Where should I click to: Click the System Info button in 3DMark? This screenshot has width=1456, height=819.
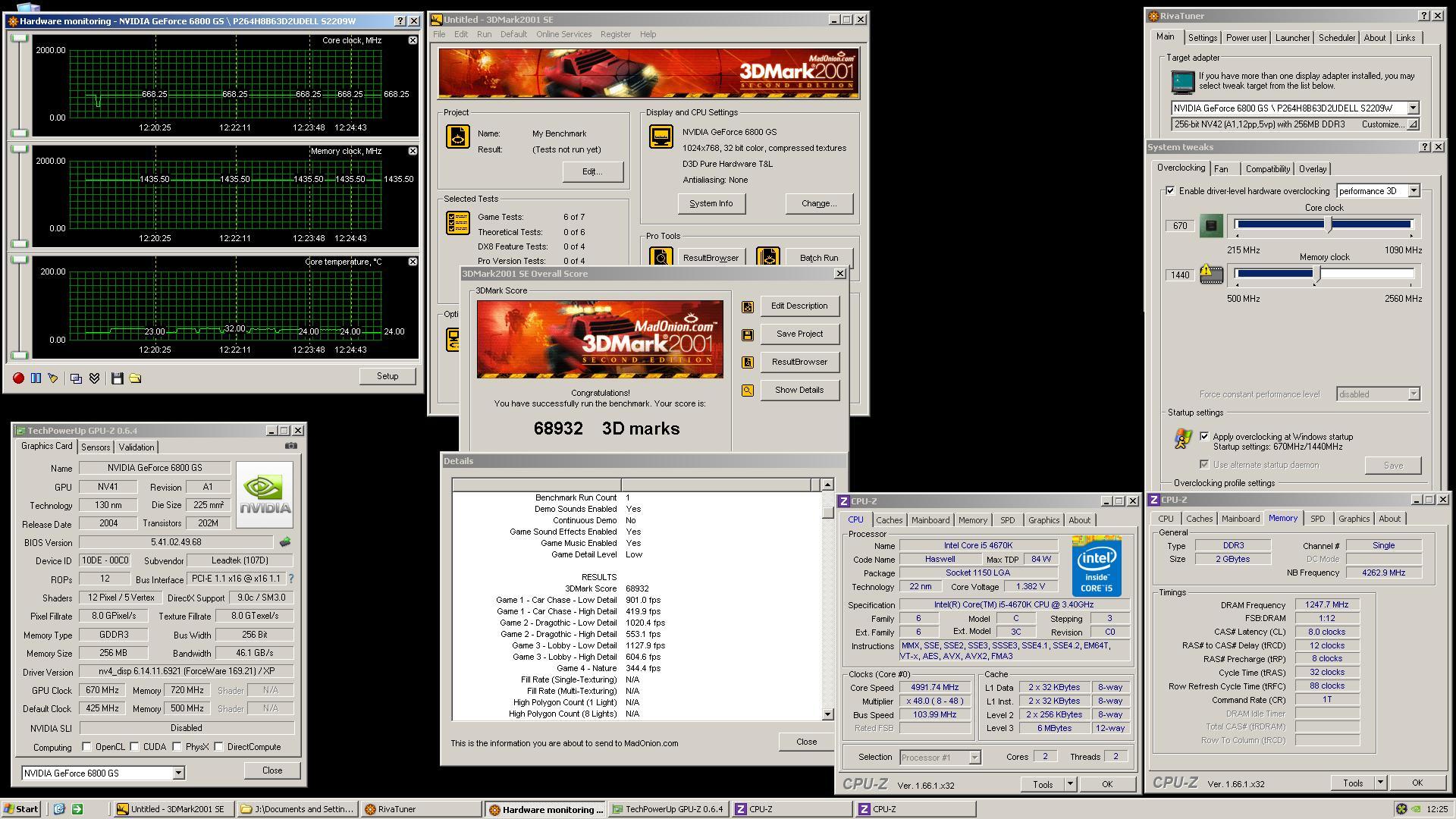click(x=711, y=203)
